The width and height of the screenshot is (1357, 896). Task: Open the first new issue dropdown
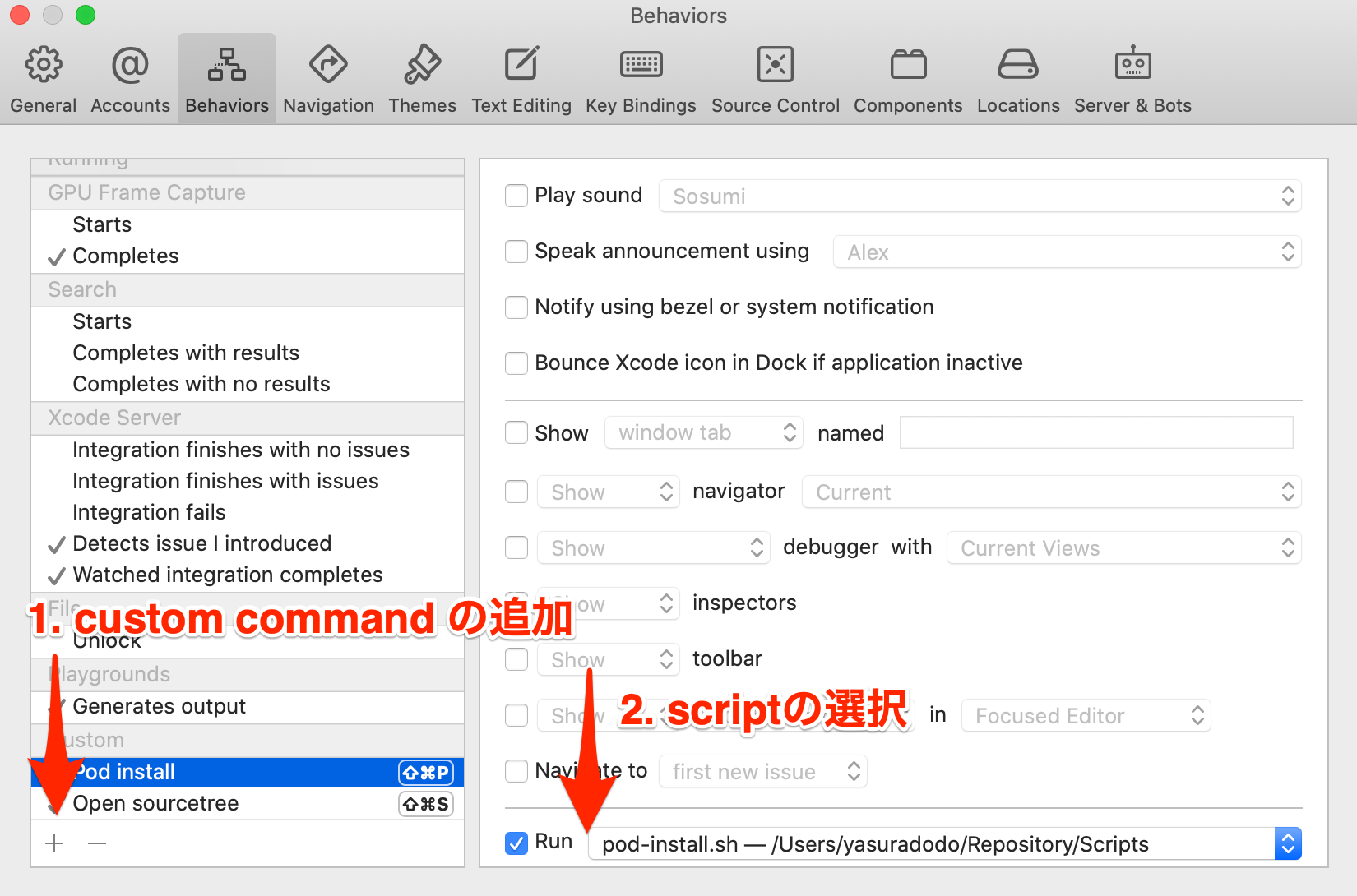point(763,771)
